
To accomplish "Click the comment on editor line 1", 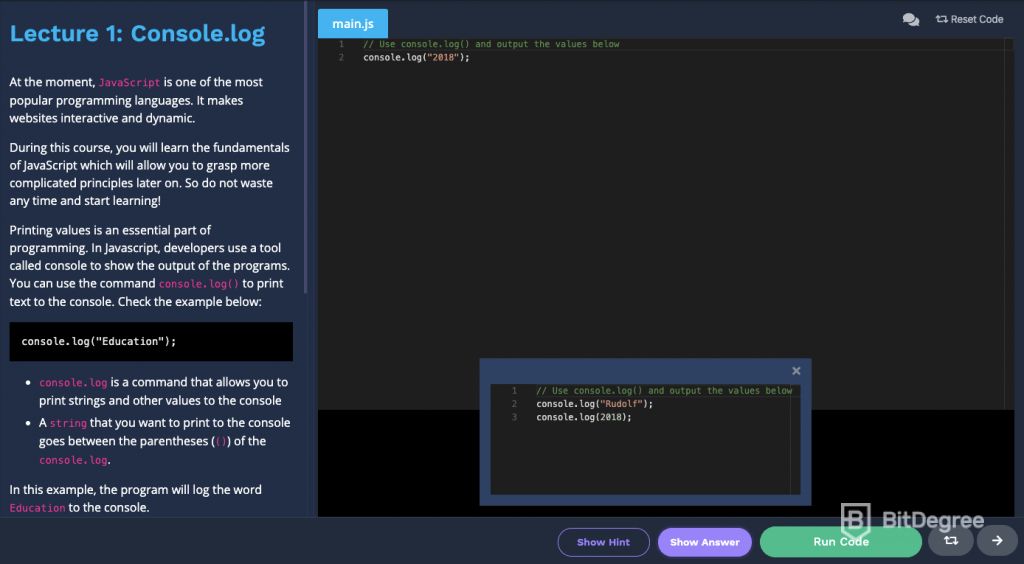I will click(x=491, y=44).
